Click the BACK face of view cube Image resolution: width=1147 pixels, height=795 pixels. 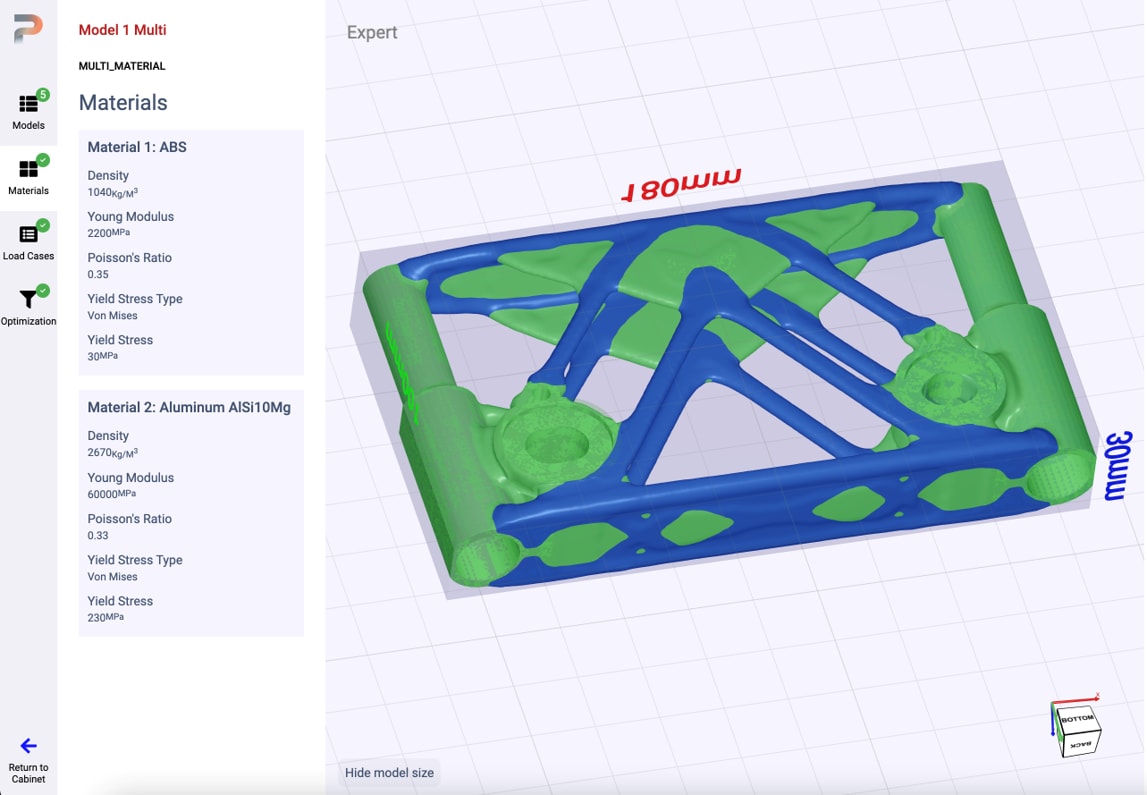[1080, 744]
